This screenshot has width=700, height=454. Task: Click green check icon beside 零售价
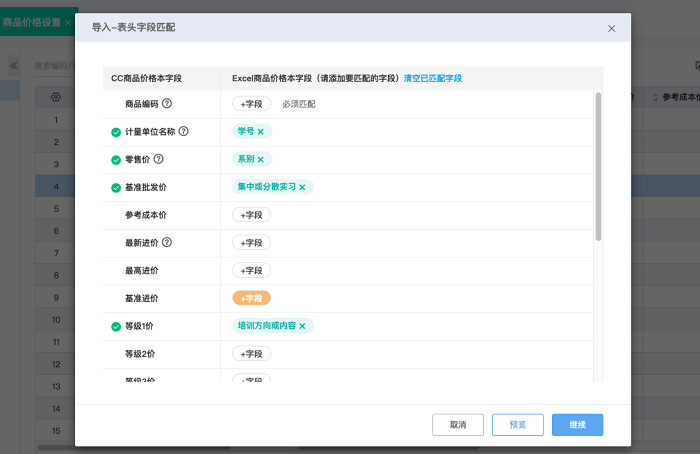116,160
